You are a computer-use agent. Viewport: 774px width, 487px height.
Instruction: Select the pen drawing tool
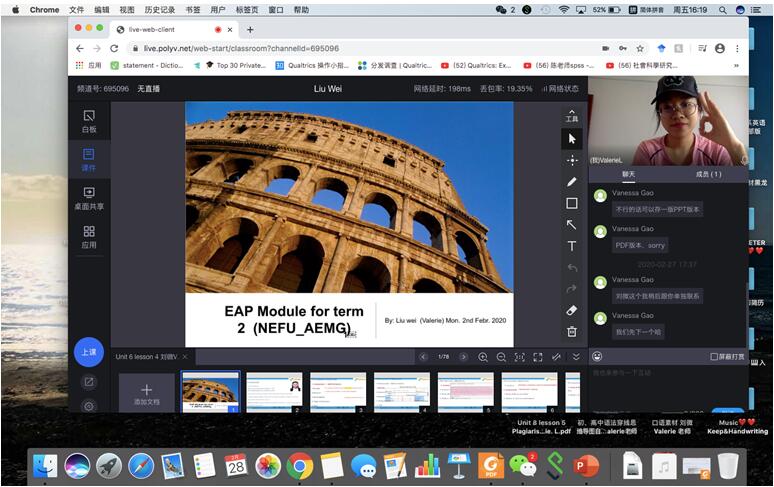572,182
